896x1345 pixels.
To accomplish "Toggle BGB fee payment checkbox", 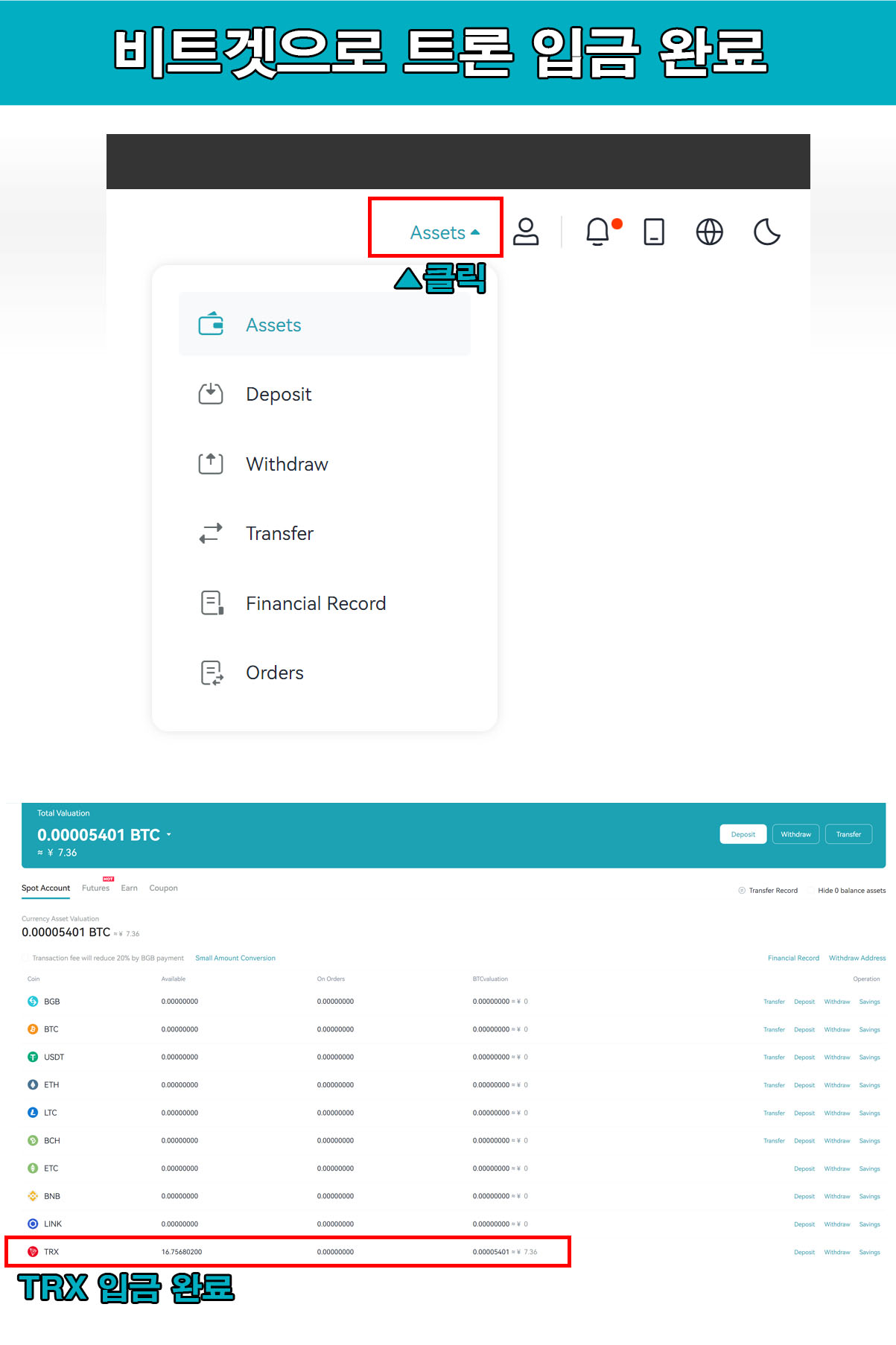I will click(x=26, y=958).
